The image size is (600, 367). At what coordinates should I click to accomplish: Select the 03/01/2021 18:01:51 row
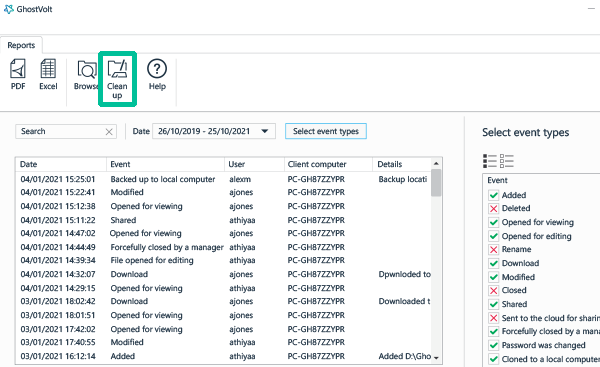point(223,315)
